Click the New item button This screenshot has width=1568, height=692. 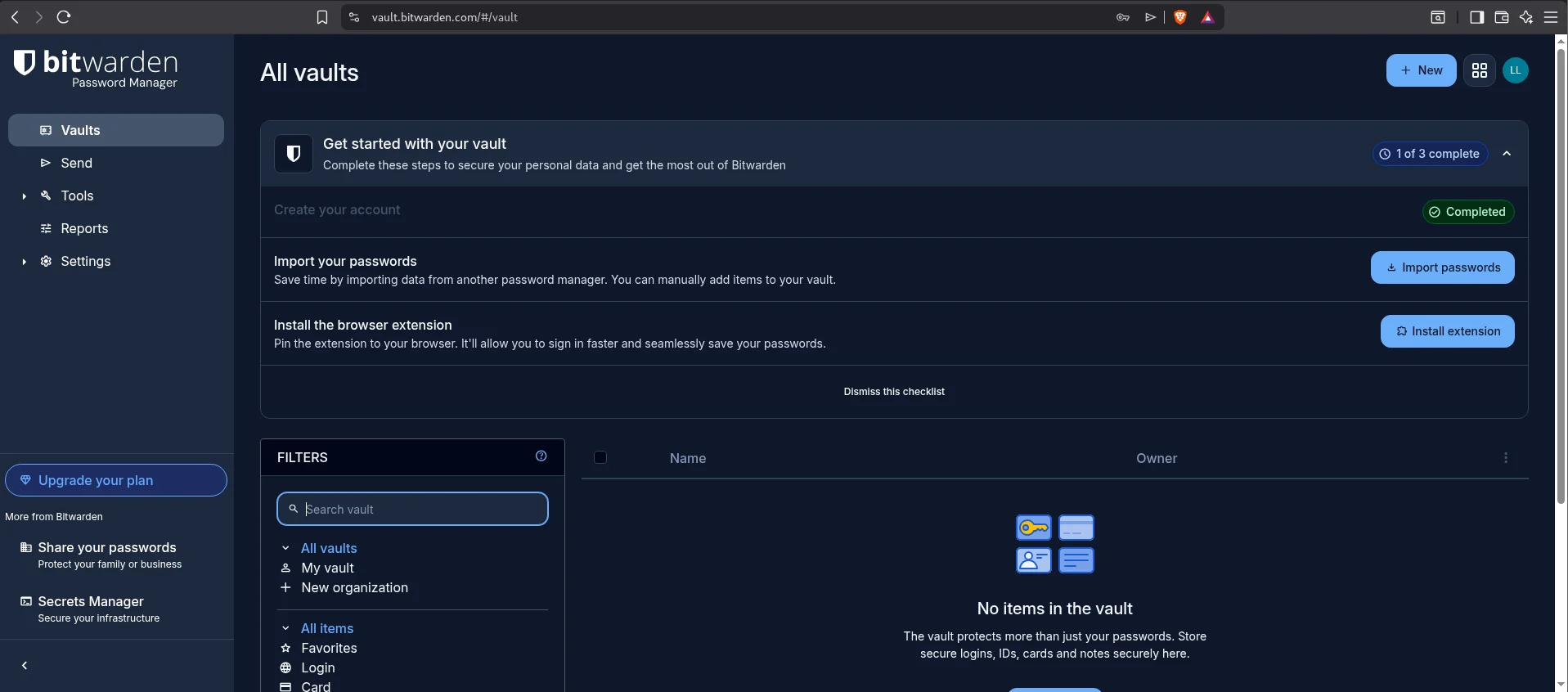[1421, 70]
